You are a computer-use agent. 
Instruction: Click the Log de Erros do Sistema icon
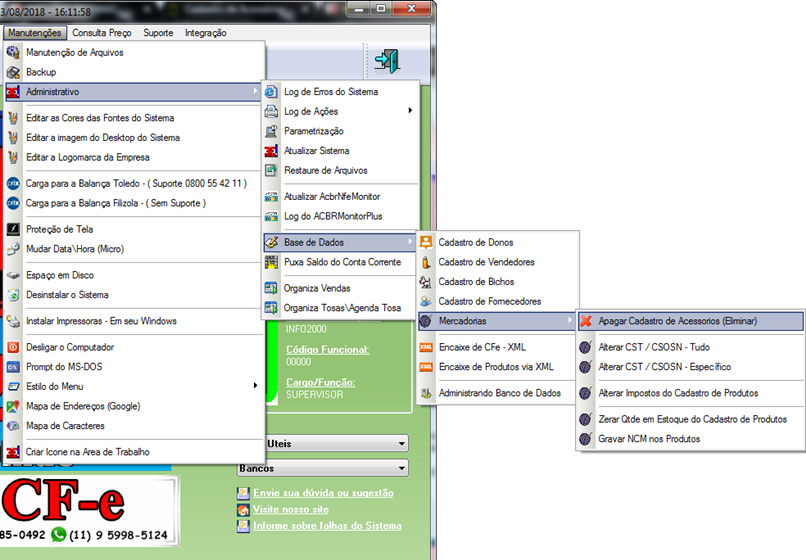[x=271, y=92]
